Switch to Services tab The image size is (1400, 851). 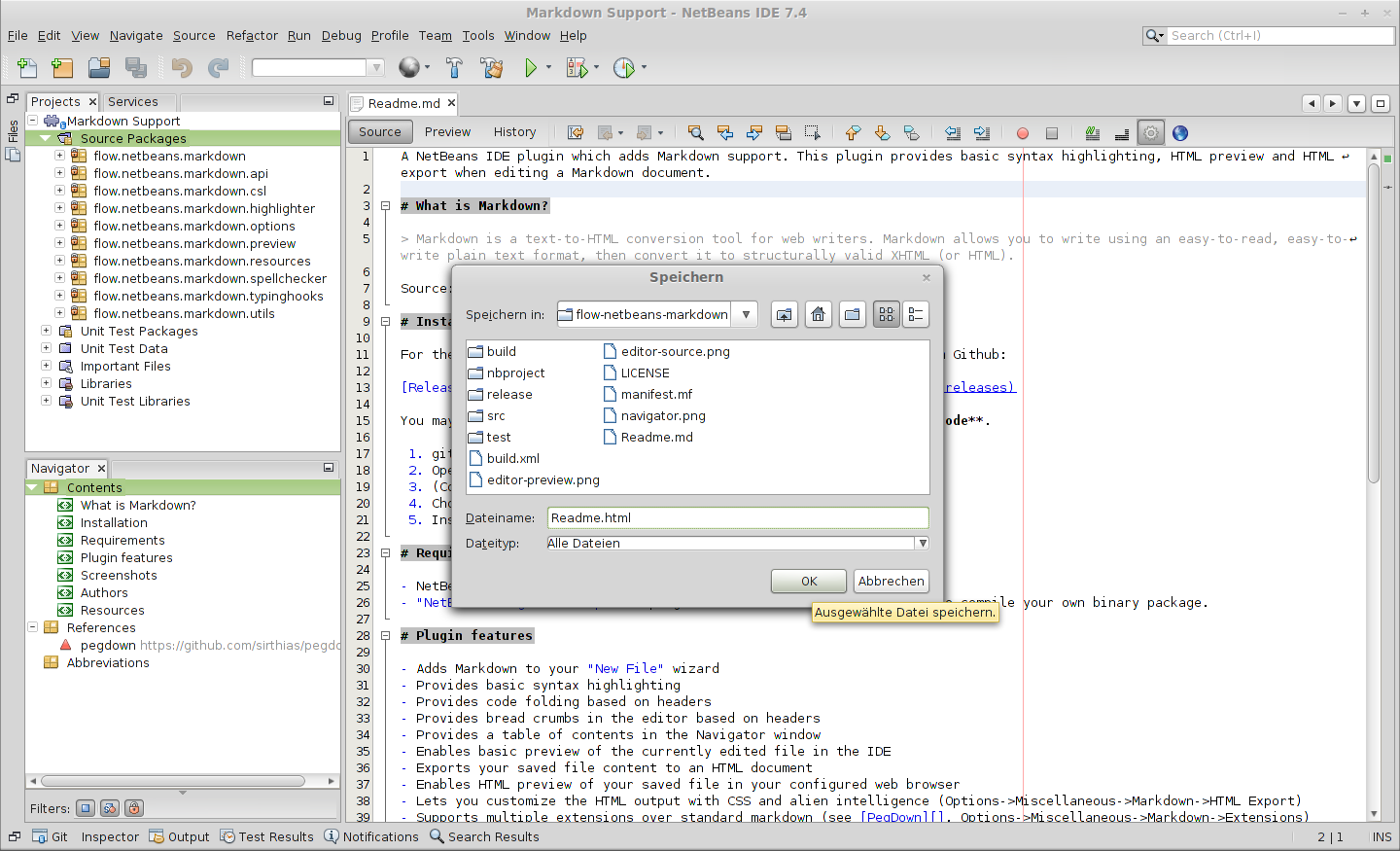pyautogui.click(x=133, y=102)
